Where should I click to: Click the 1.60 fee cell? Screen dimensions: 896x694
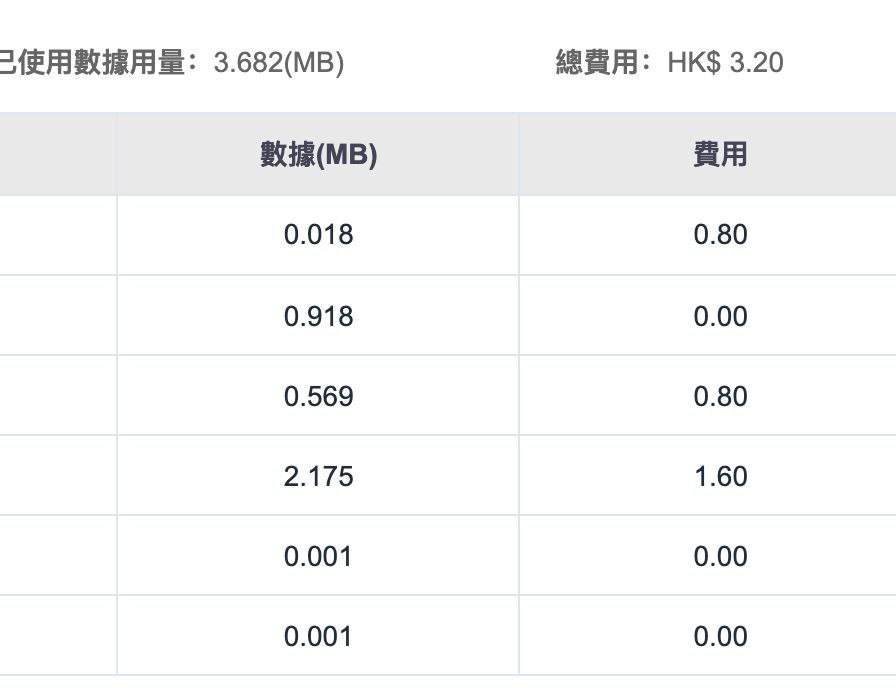(720, 476)
